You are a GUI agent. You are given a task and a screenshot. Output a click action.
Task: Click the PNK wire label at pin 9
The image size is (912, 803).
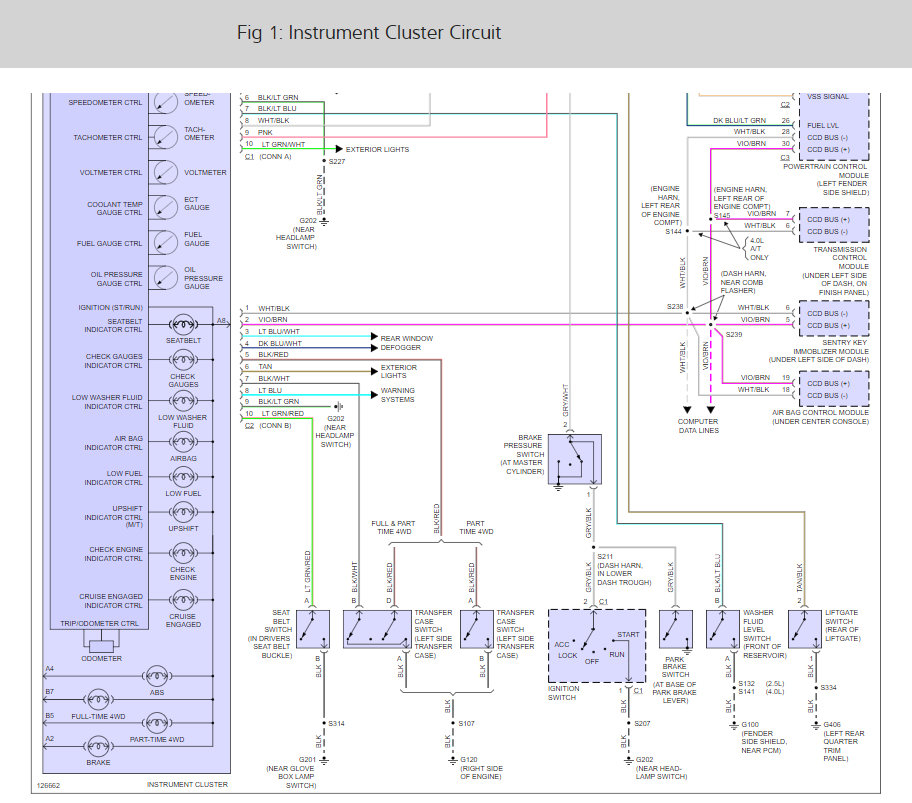(x=265, y=133)
